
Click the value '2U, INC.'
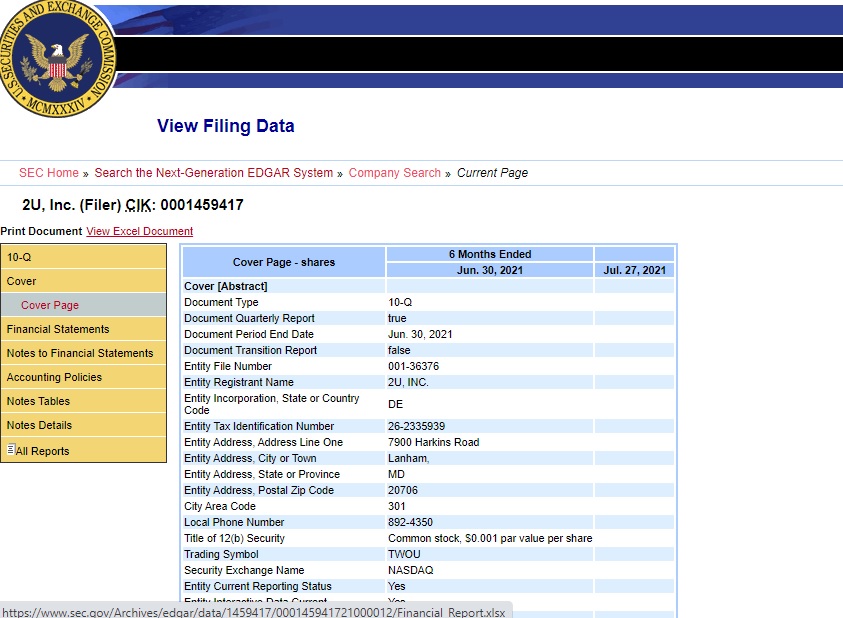(408, 382)
